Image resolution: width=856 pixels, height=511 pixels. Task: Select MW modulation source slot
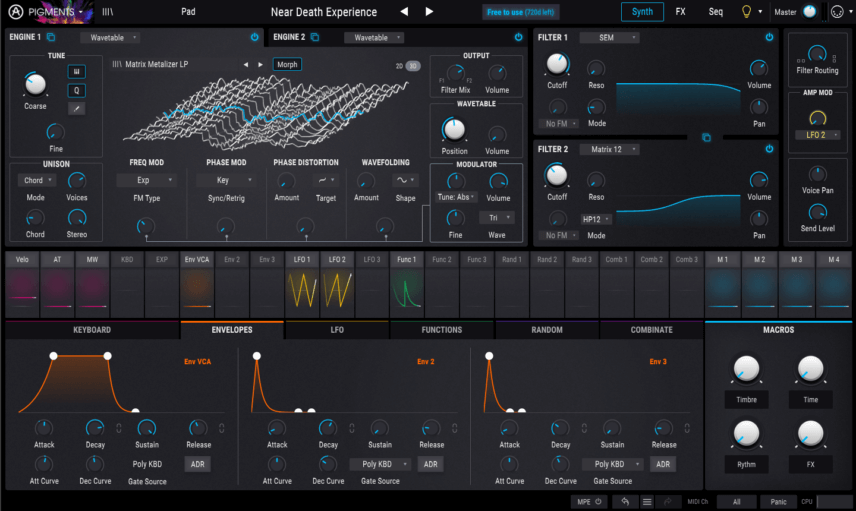[92, 284]
